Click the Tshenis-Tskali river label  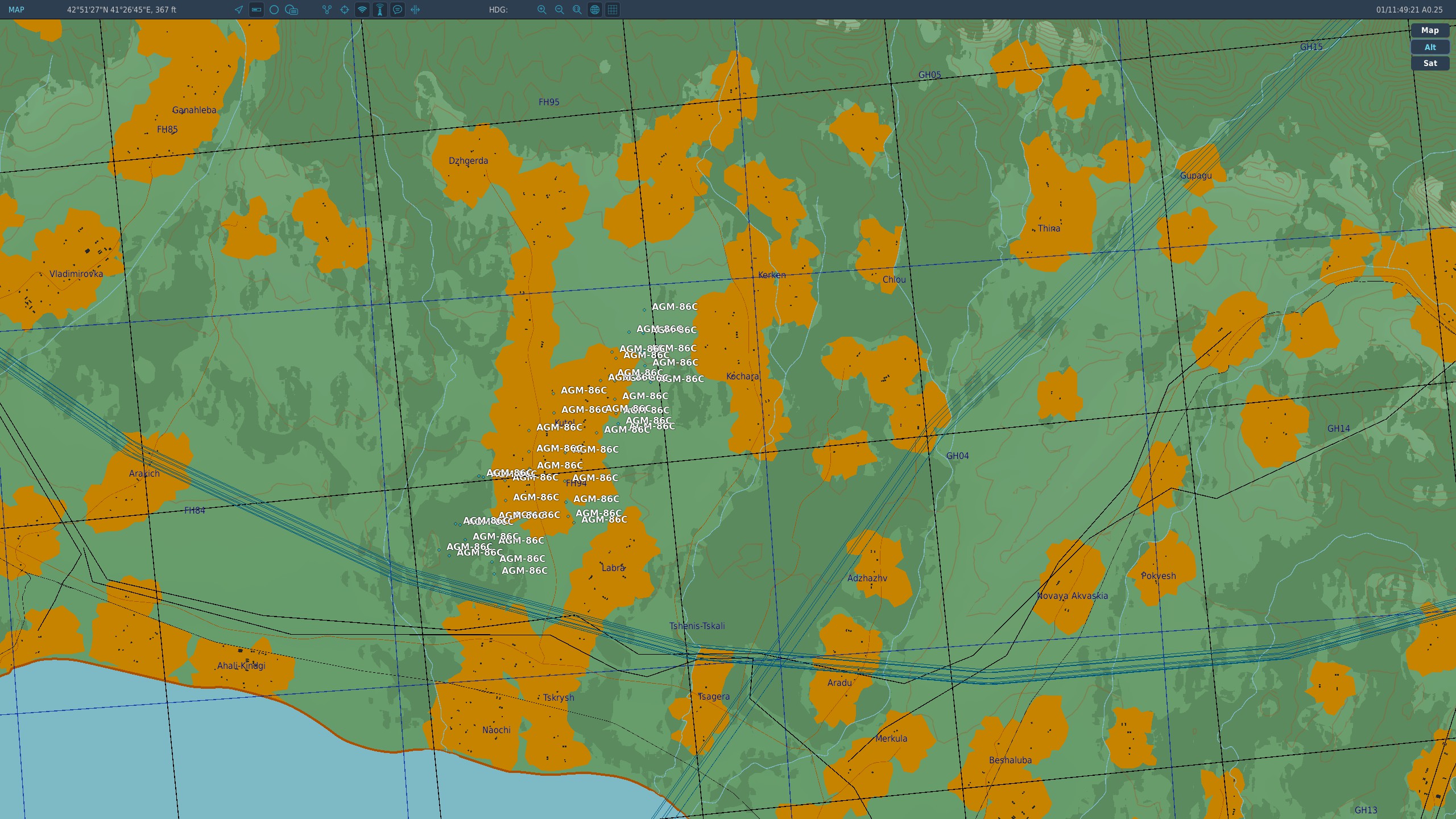tap(697, 626)
